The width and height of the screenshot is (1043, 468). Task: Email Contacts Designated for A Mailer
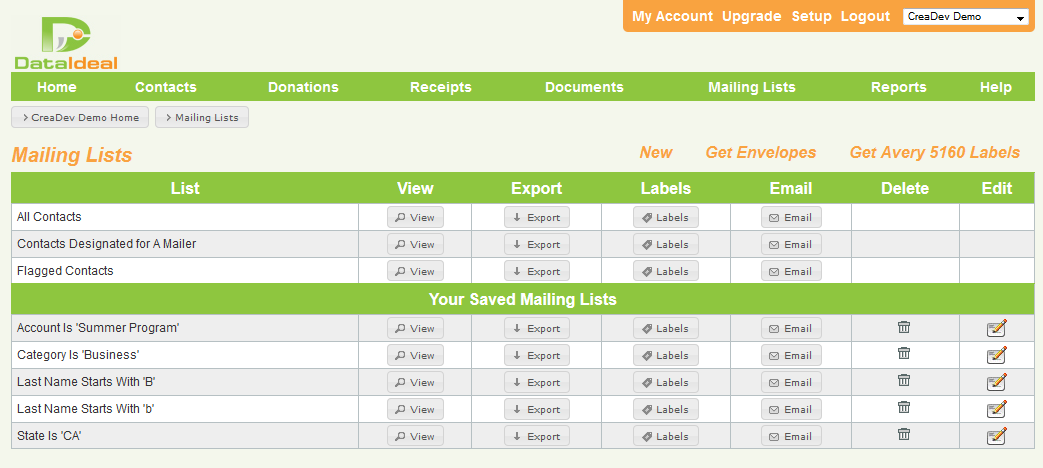click(792, 244)
